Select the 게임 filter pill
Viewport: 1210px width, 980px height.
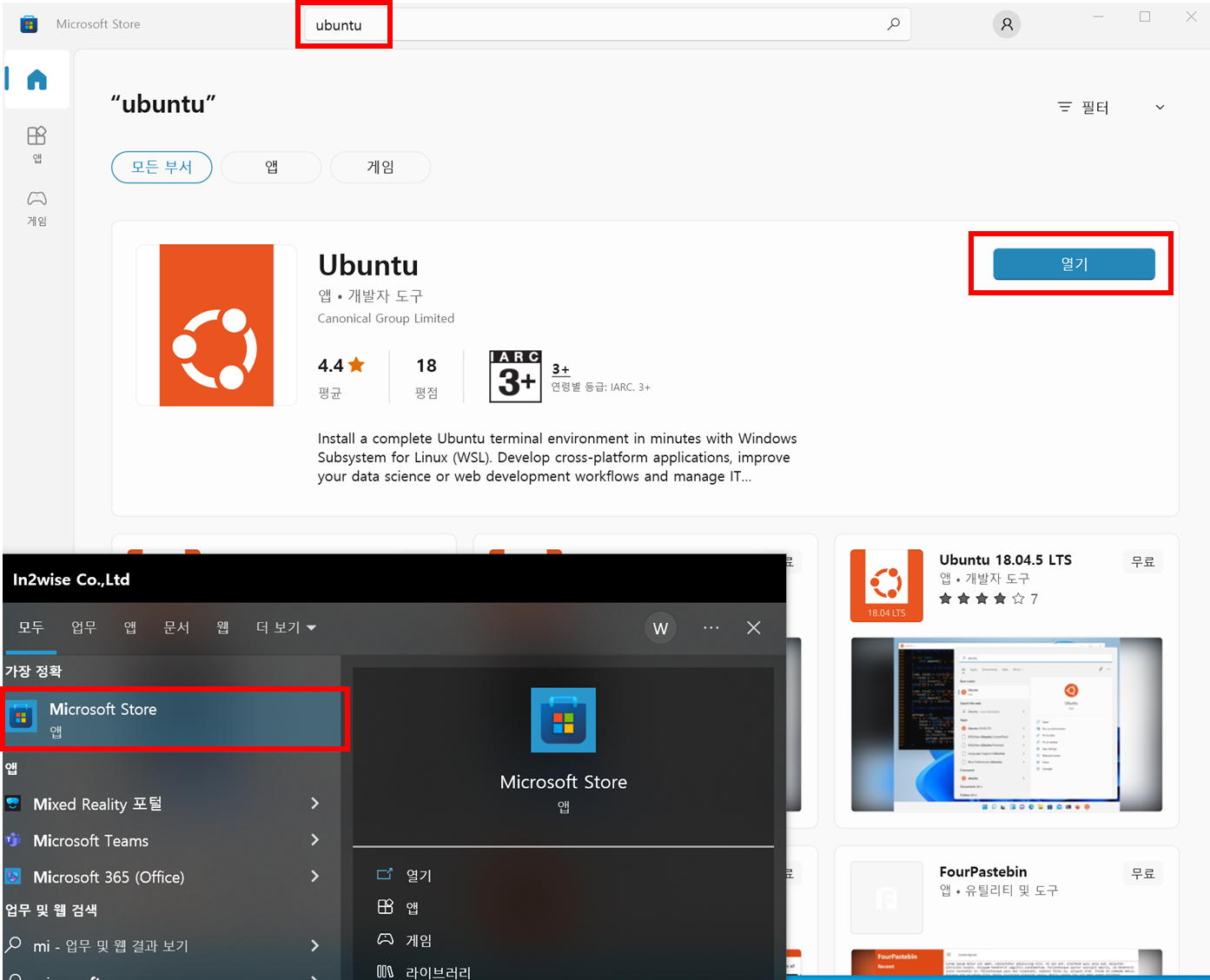pos(380,167)
